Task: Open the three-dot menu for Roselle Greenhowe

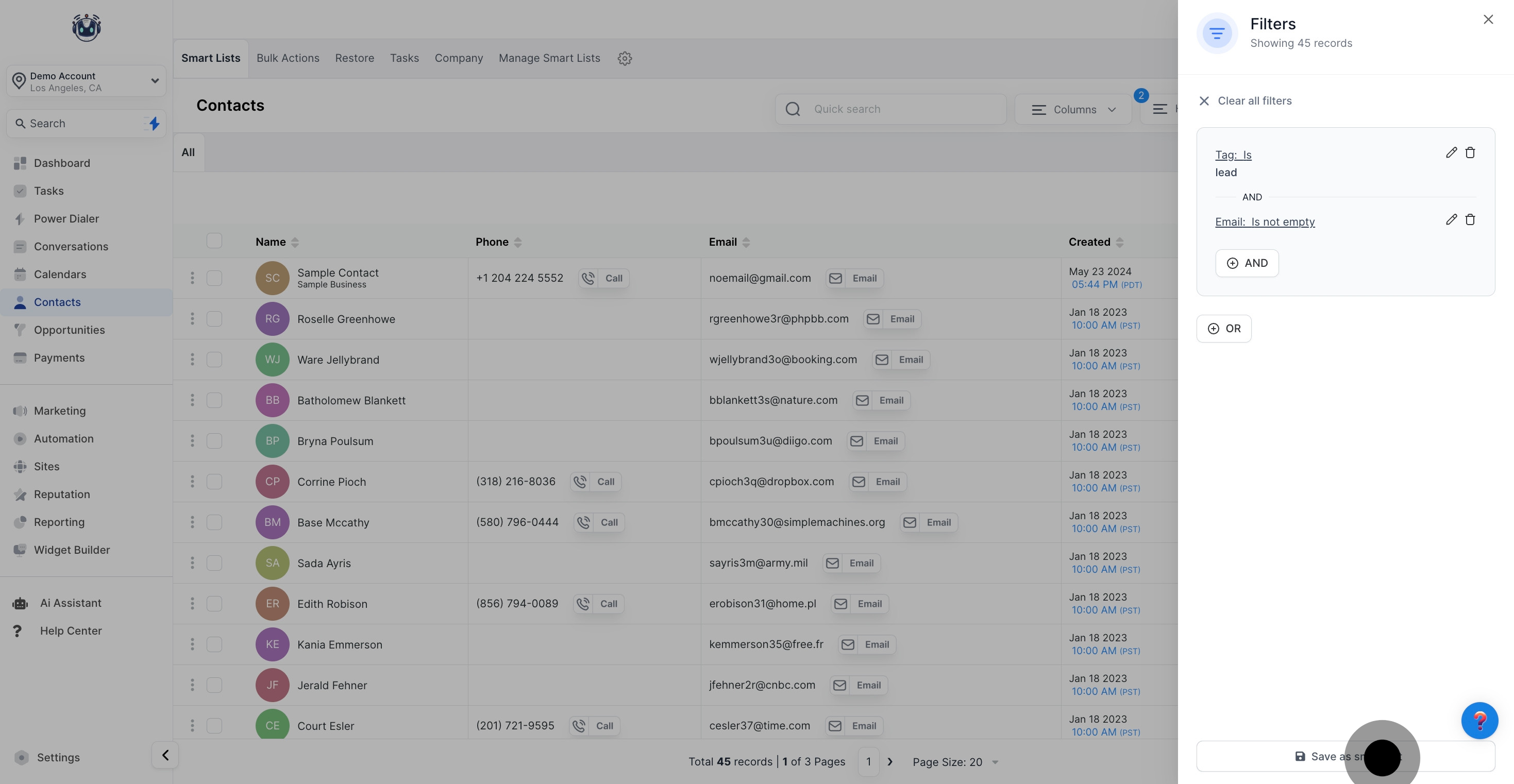Action: [192, 318]
